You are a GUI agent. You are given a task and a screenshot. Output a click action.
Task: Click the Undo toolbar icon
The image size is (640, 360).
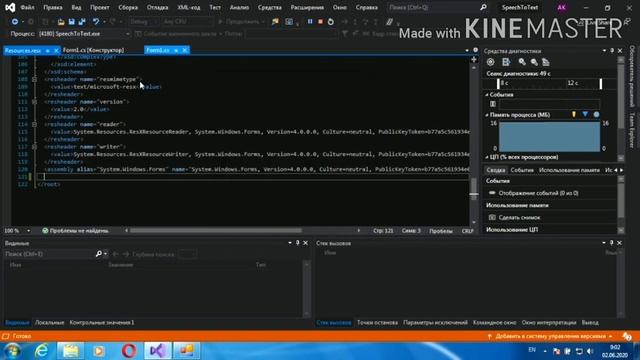tap(96, 22)
